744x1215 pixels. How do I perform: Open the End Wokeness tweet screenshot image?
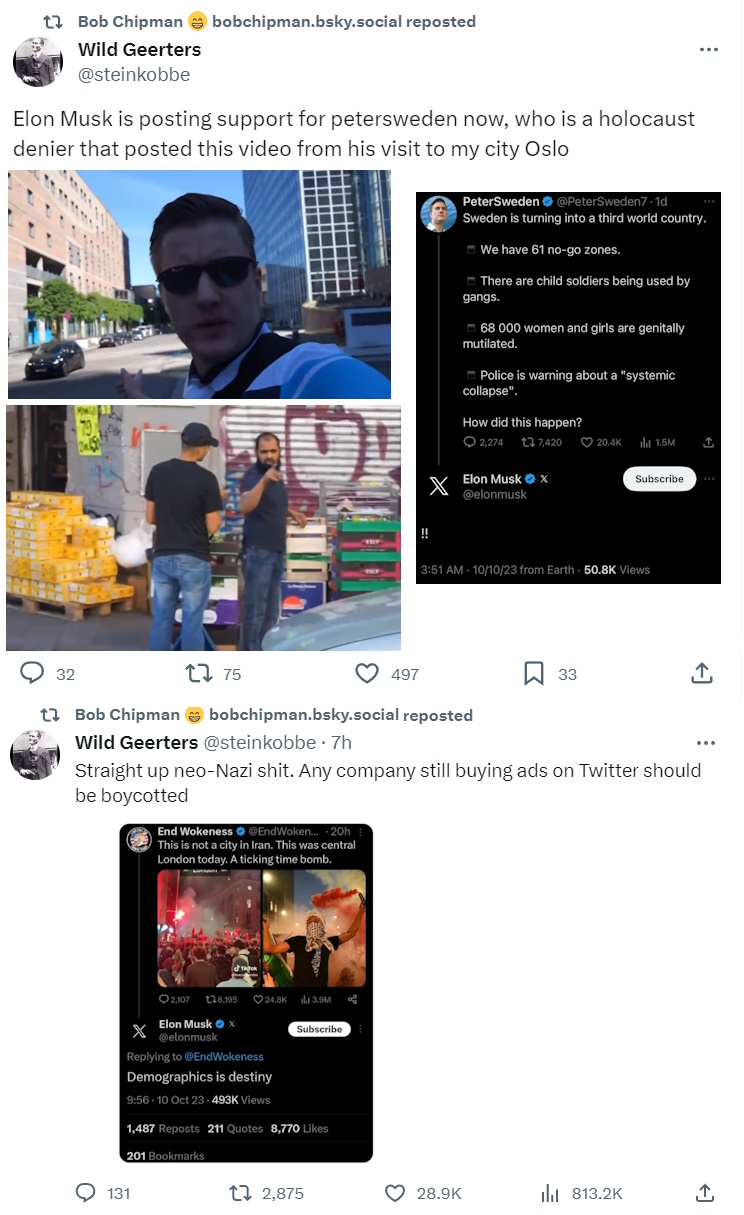[246, 993]
